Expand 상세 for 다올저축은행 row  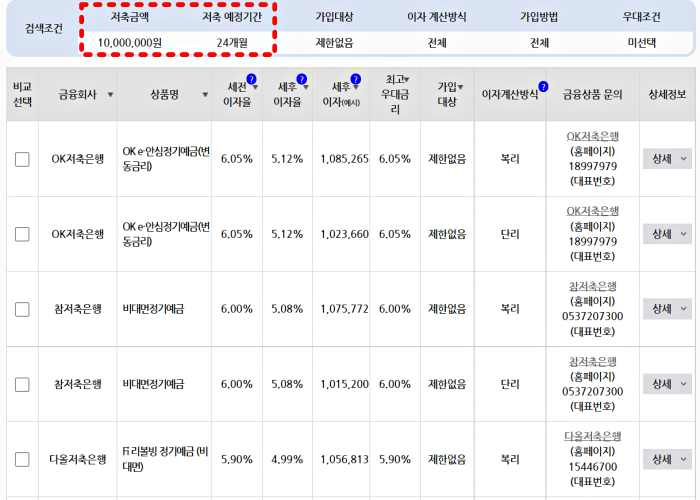coord(667,459)
